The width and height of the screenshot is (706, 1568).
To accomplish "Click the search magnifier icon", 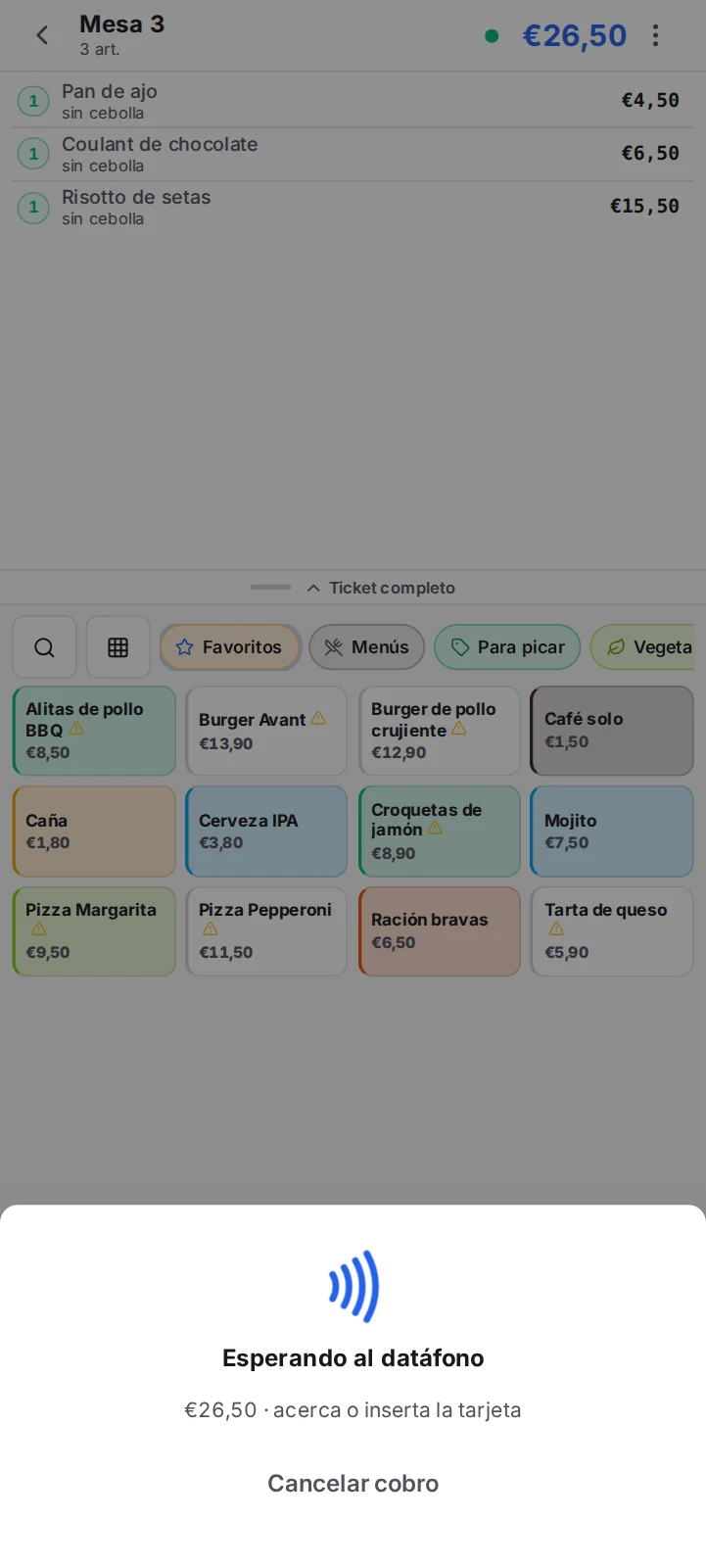I will pyautogui.click(x=44, y=647).
